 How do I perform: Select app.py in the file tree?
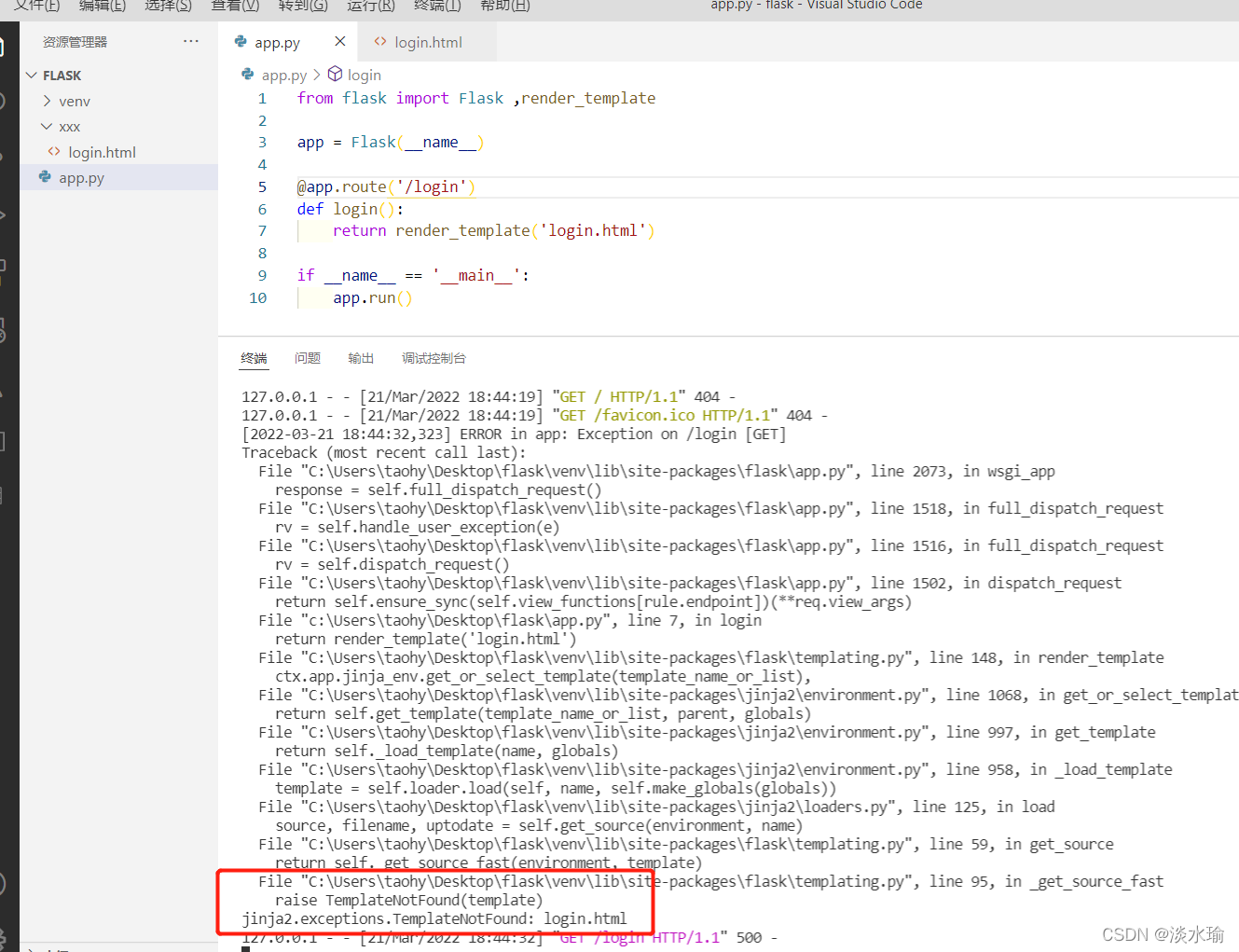(x=81, y=177)
